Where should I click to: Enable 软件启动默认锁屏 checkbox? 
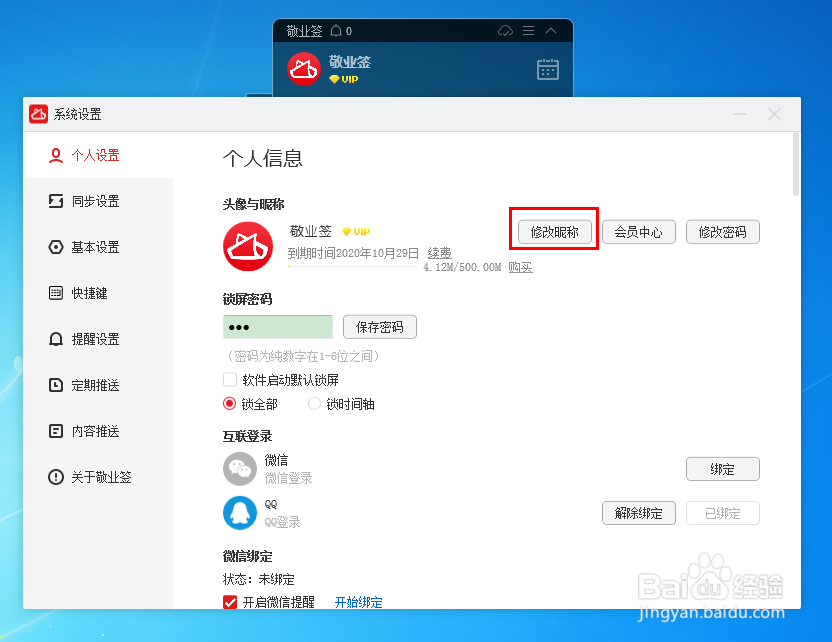pos(230,380)
